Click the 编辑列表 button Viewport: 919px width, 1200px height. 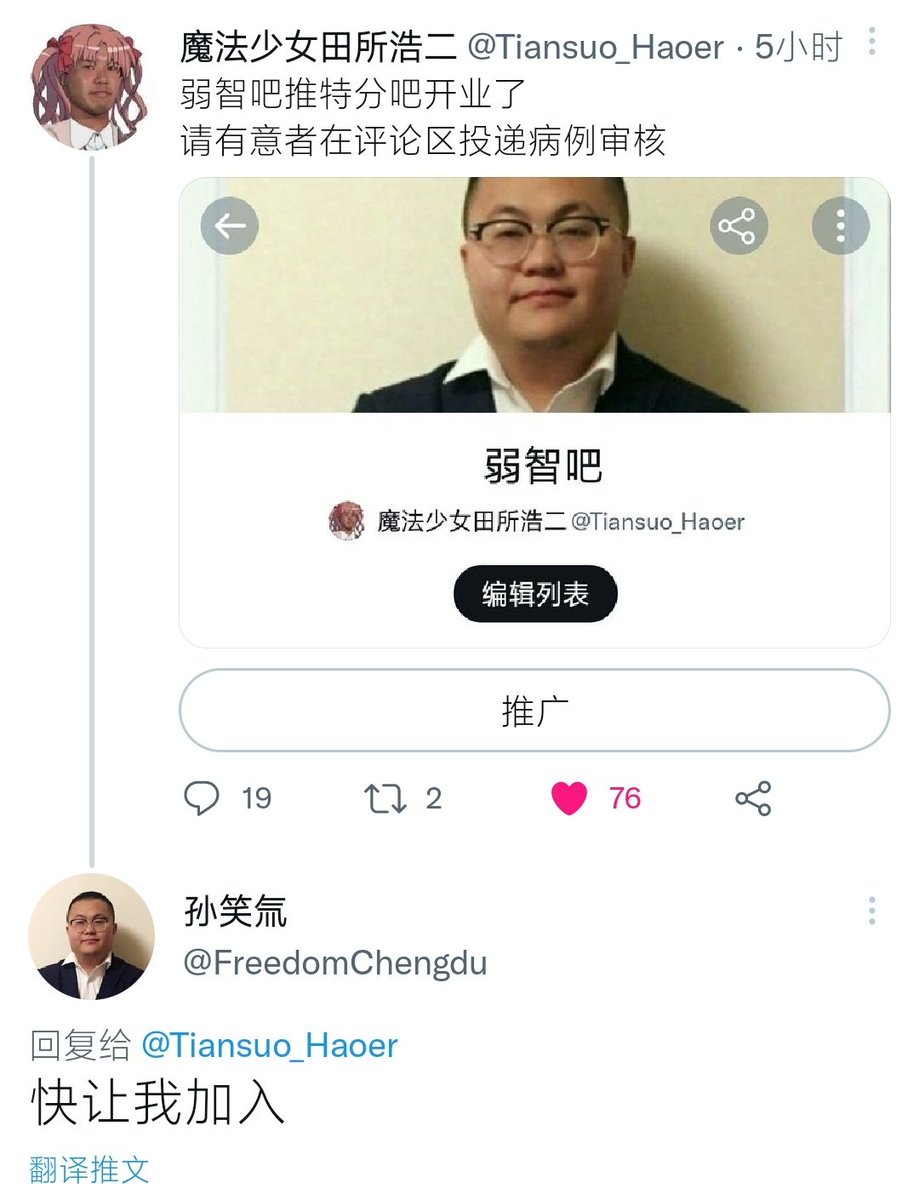pos(535,594)
